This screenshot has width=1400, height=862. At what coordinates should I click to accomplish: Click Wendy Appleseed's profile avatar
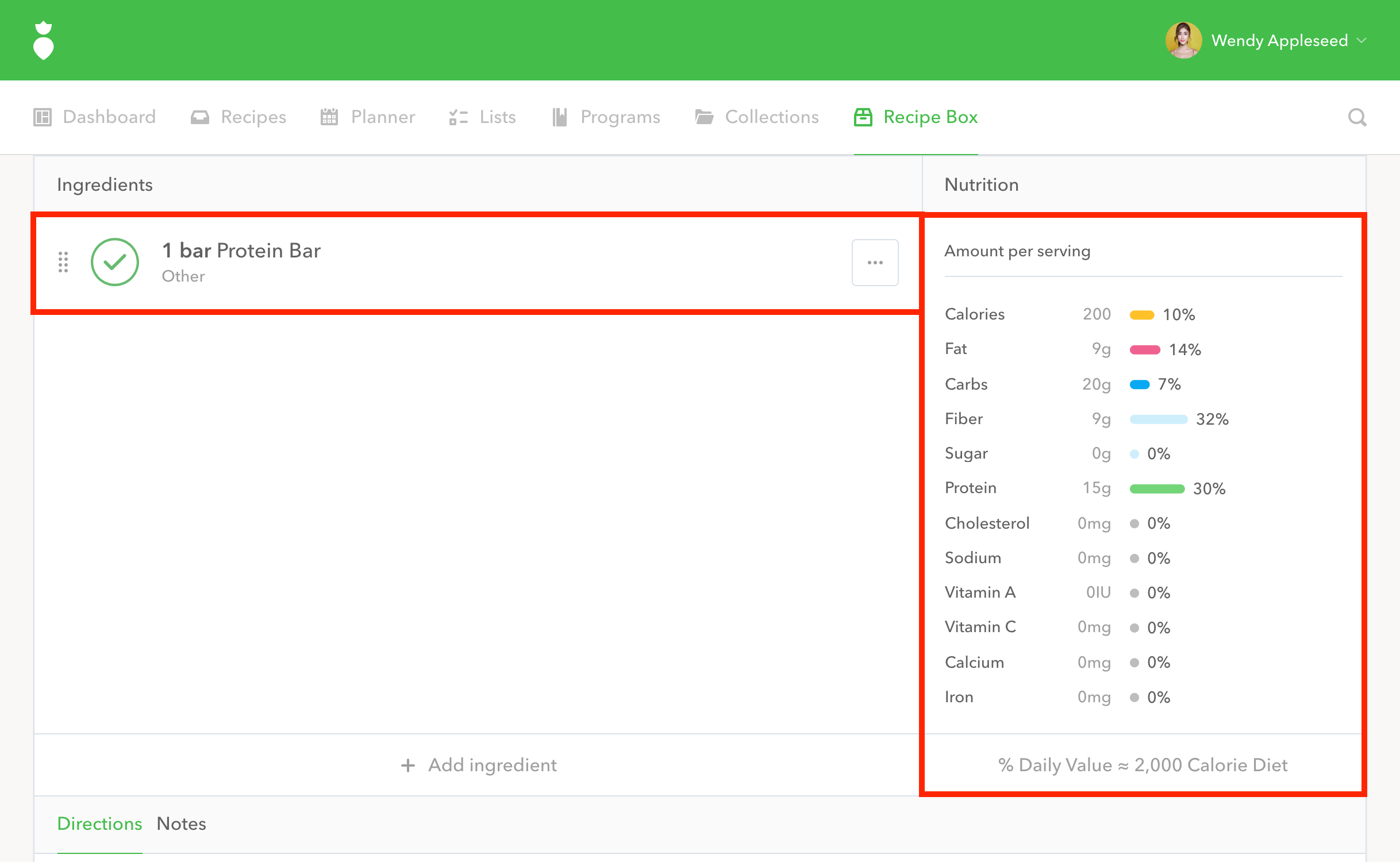tap(1183, 40)
